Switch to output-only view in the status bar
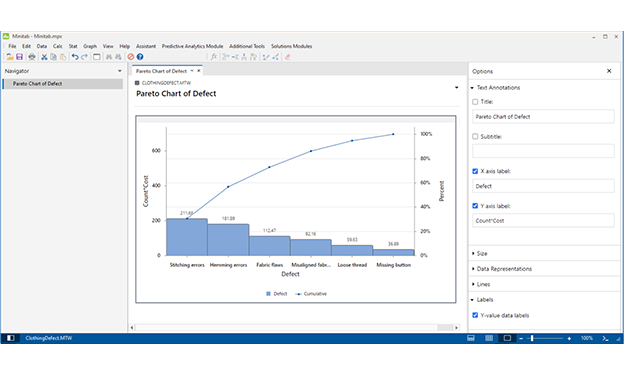This screenshot has width=624, height=375. [x=507, y=338]
